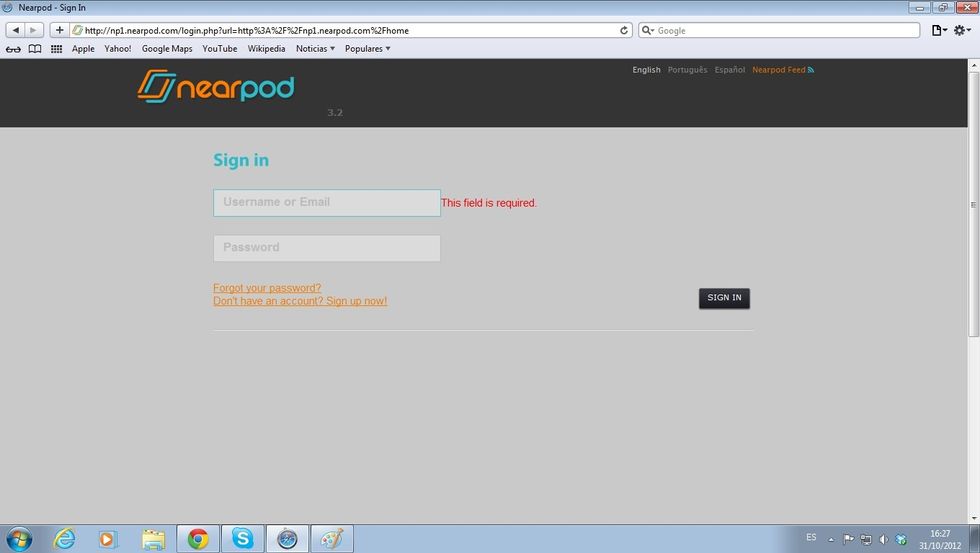The width and height of the screenshot is (980, 553).
Task: Click the This field is required message
Action: point(489,203)
